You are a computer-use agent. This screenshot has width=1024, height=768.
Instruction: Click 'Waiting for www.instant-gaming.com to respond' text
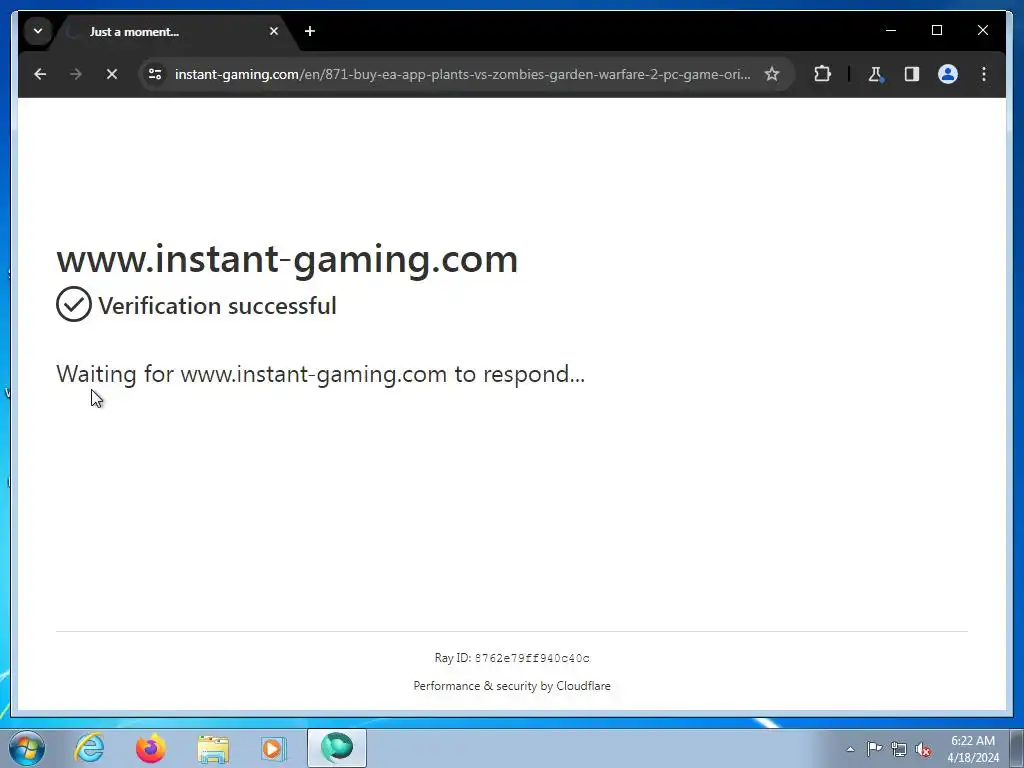[320, 374]
